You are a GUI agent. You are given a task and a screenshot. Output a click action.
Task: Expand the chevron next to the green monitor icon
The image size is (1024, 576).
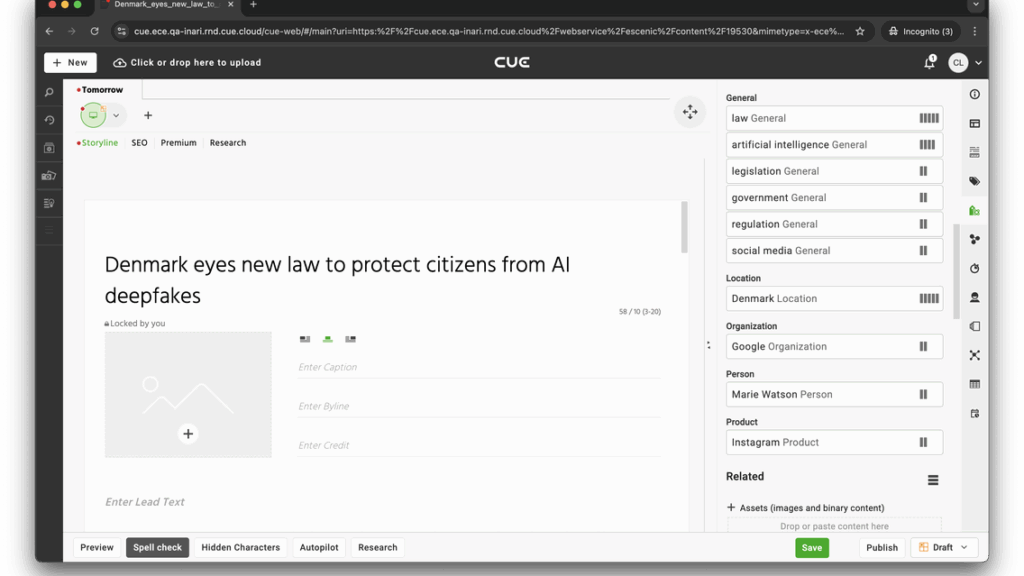tap(116, 115)
